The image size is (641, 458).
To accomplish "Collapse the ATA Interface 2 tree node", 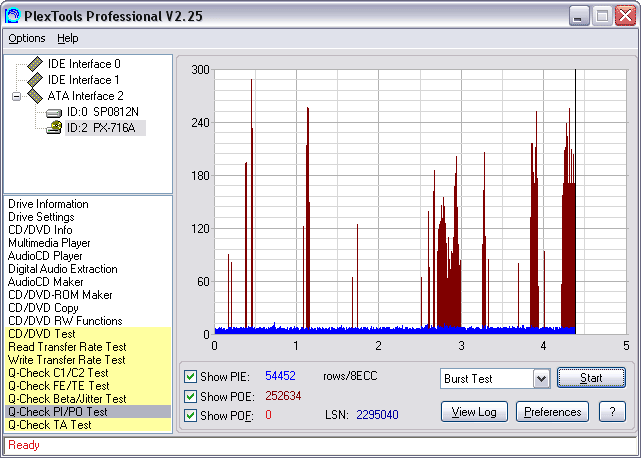I will point(16,96).
